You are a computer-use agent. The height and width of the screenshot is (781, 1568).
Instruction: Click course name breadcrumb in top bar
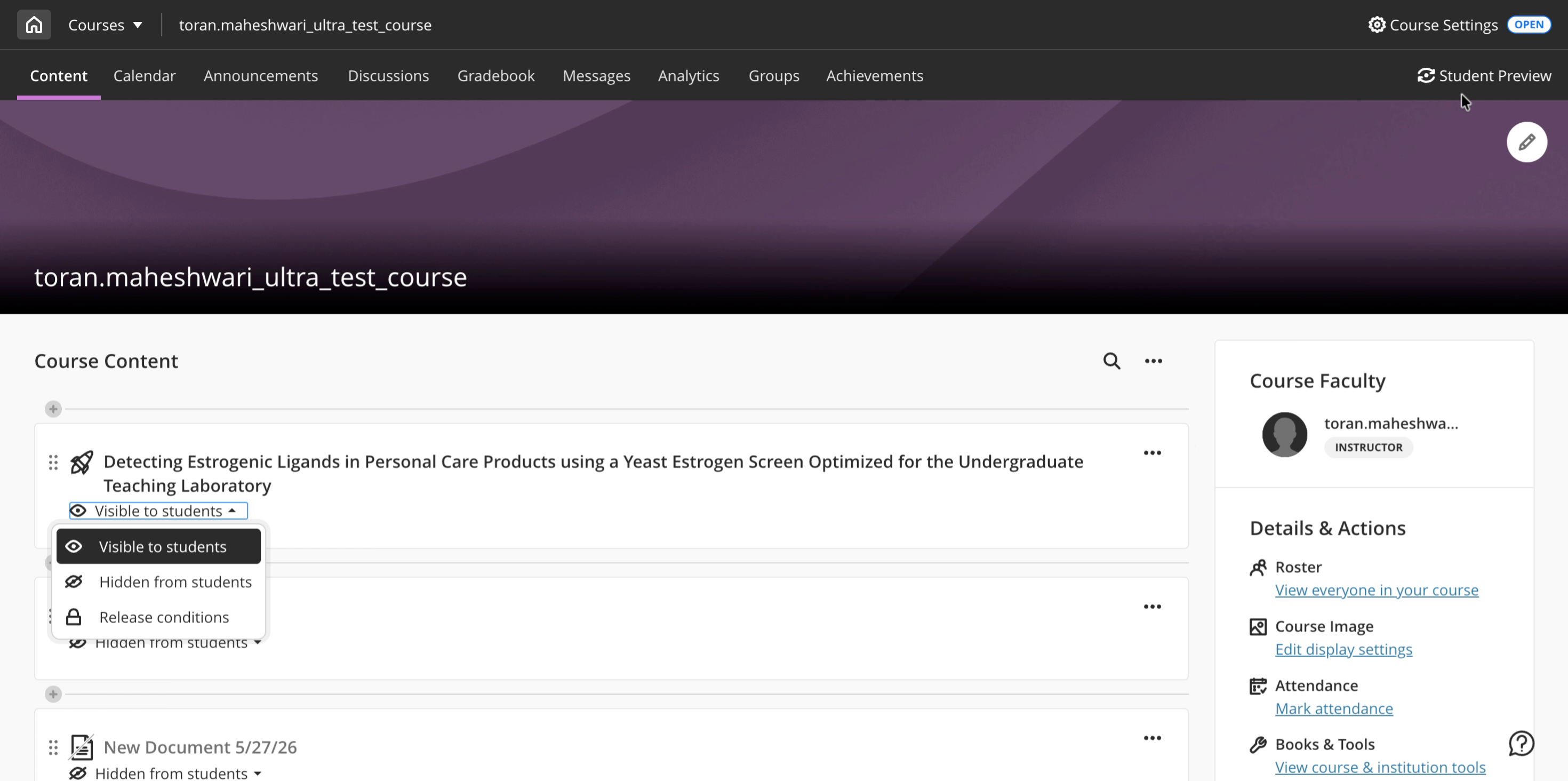pos(305,25)
